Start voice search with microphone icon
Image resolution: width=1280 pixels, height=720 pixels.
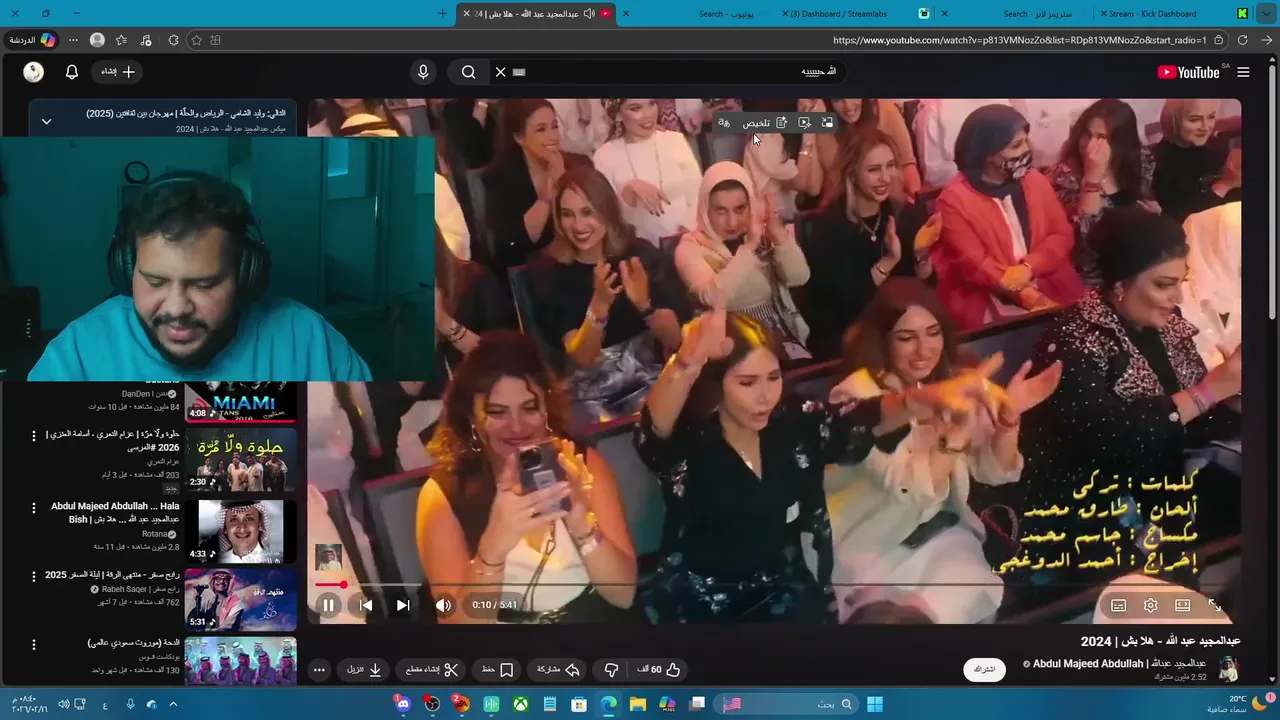point(423,72)
